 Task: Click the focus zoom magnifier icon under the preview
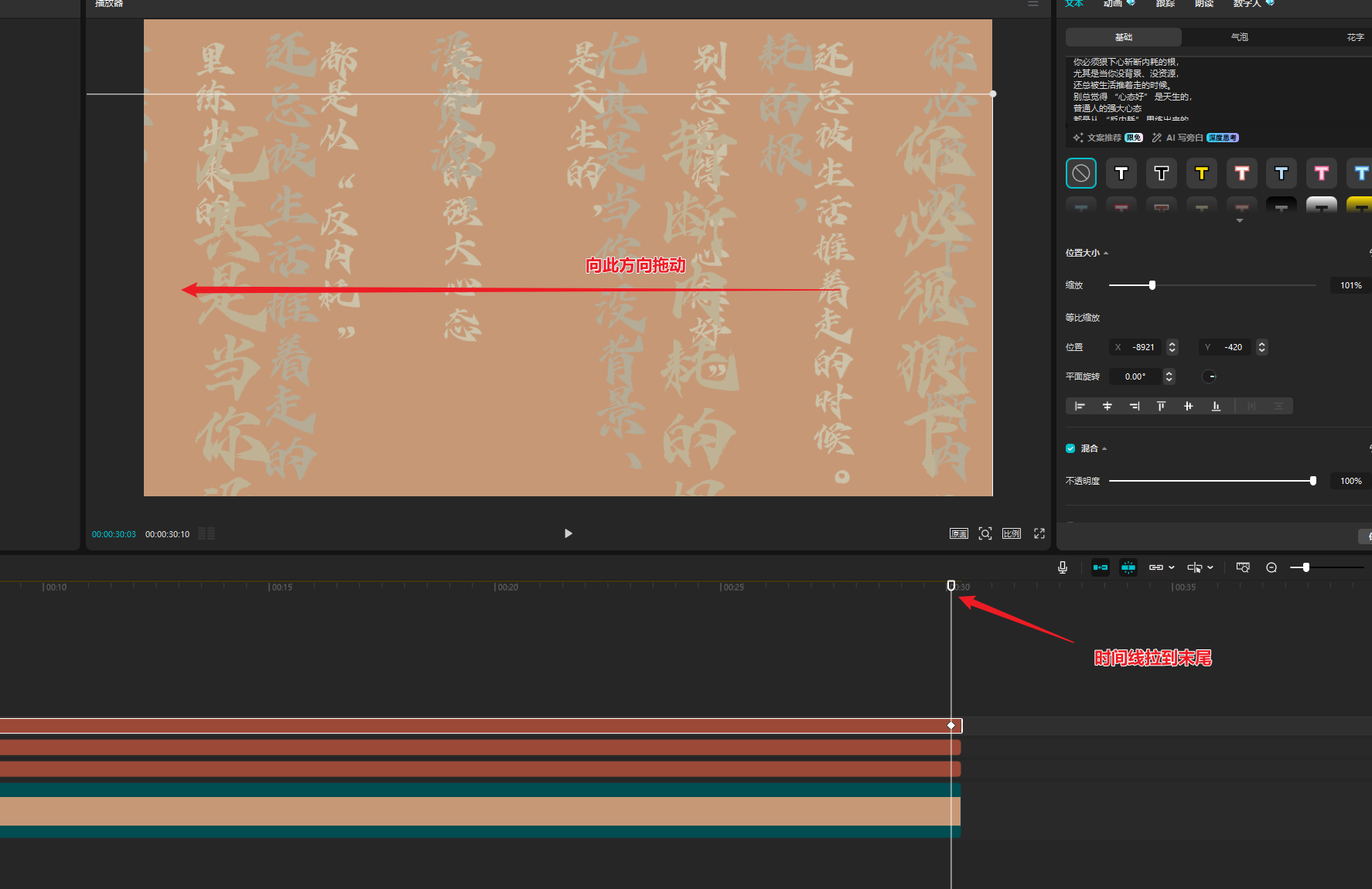pyautogui.click(x=985, y=533)
